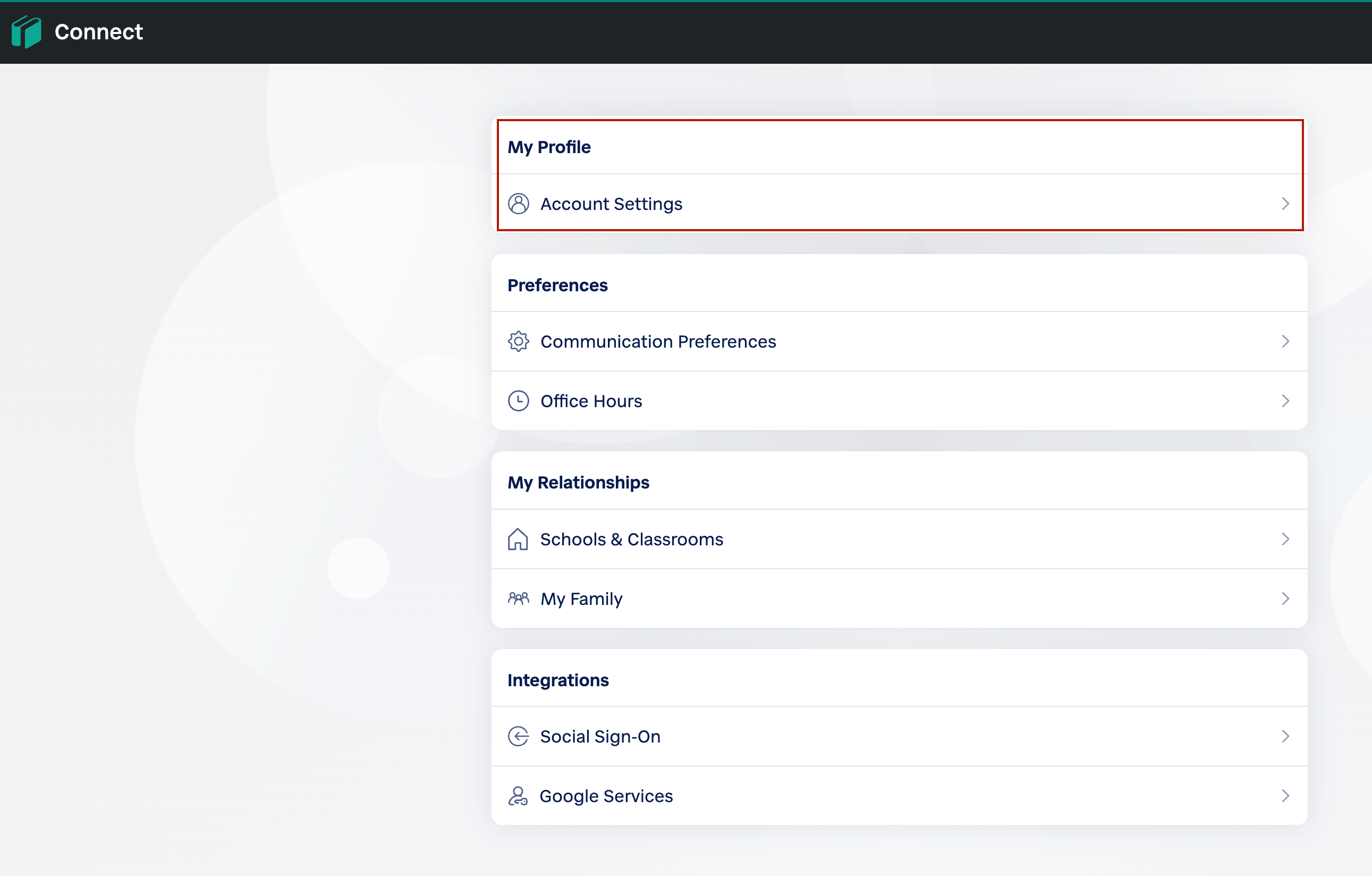Screen dimensions: 1372x876
Task: Open Social Sign-On chevron arrow
Action: [x=1285, y=736]
